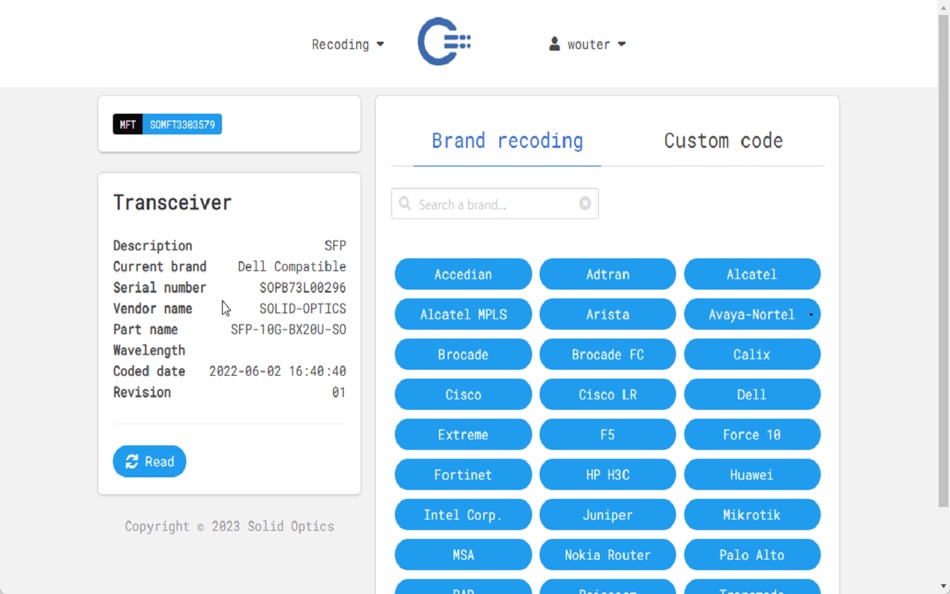950x594 pixels.
Task: Pick the MSA brand button
Action: [x=463, y=555]
